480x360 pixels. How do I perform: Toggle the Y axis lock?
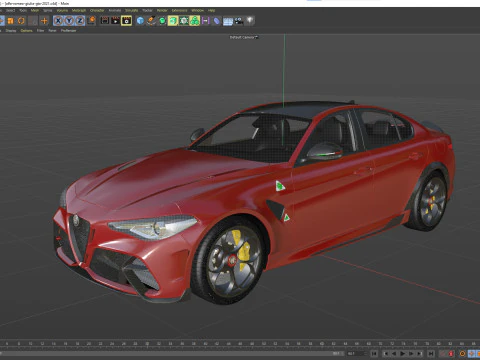69,21
